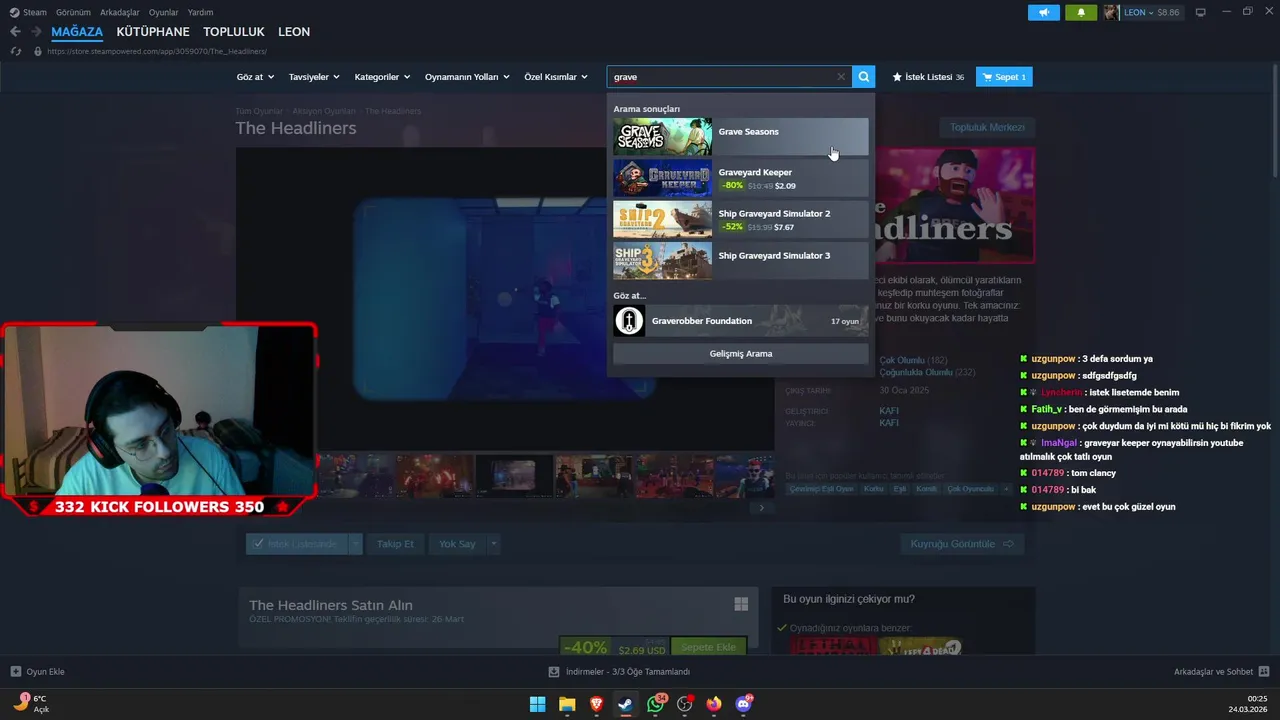The image size is (1280, 720).
Task: Open OBS Studio from taskbar
Action: pyautogui.click(x=686, y=704)
